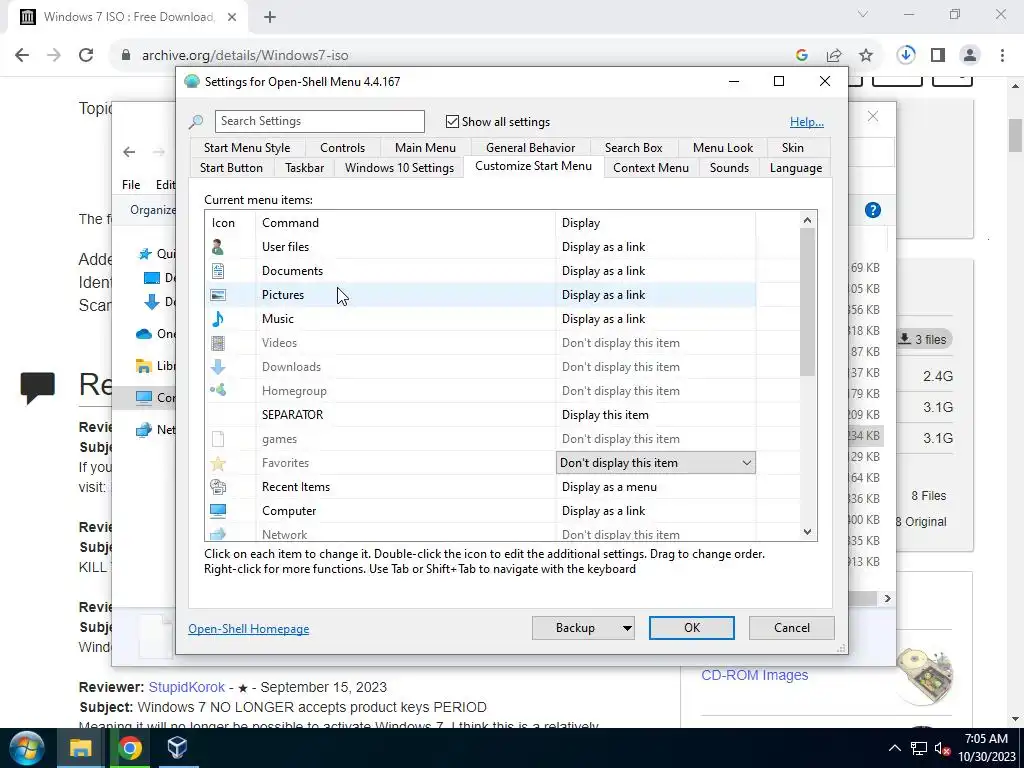Open the Favorites display dropdown
This screenshot has width=1024, height=768.
[656, 463]
